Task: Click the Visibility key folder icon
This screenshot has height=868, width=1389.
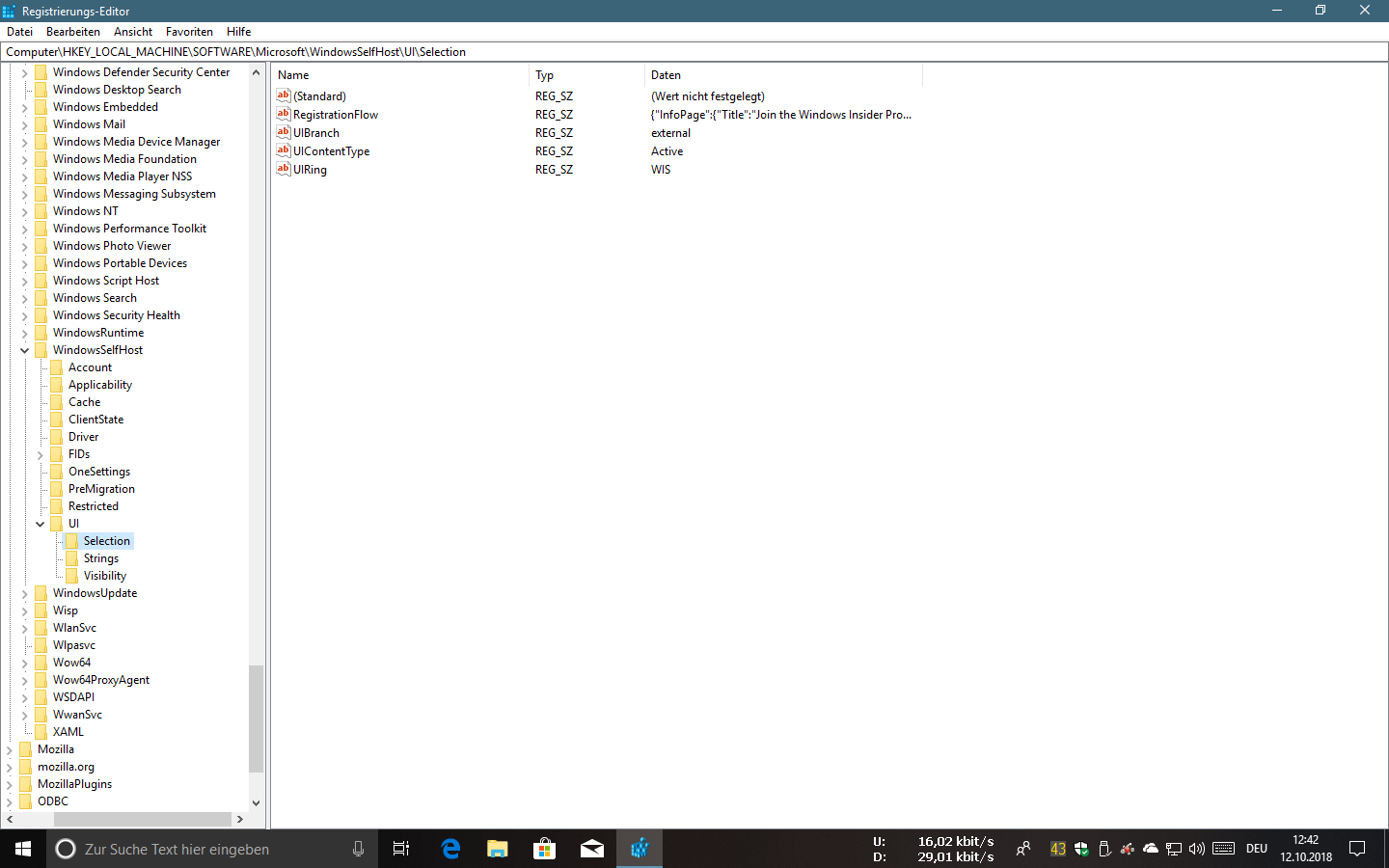Action: [71, 576]
